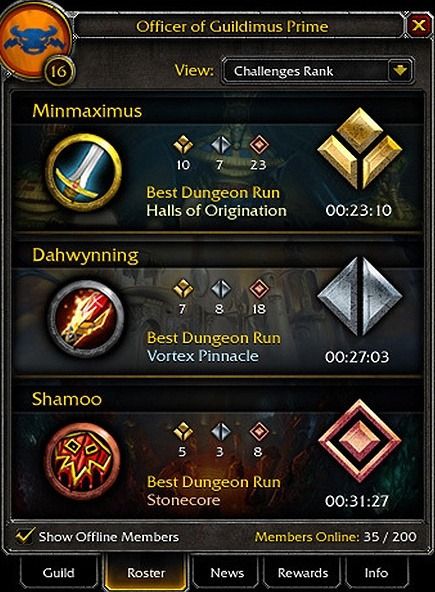The height and width of the screenshot is (592, 435).
Task: Click the orange guild tabard emblem
Action: 34,40
